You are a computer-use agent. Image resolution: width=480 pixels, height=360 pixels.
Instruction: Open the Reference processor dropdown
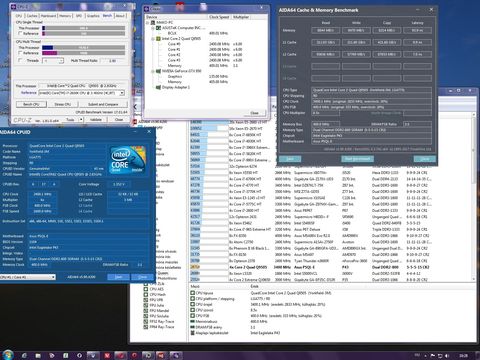pos(122,93)
